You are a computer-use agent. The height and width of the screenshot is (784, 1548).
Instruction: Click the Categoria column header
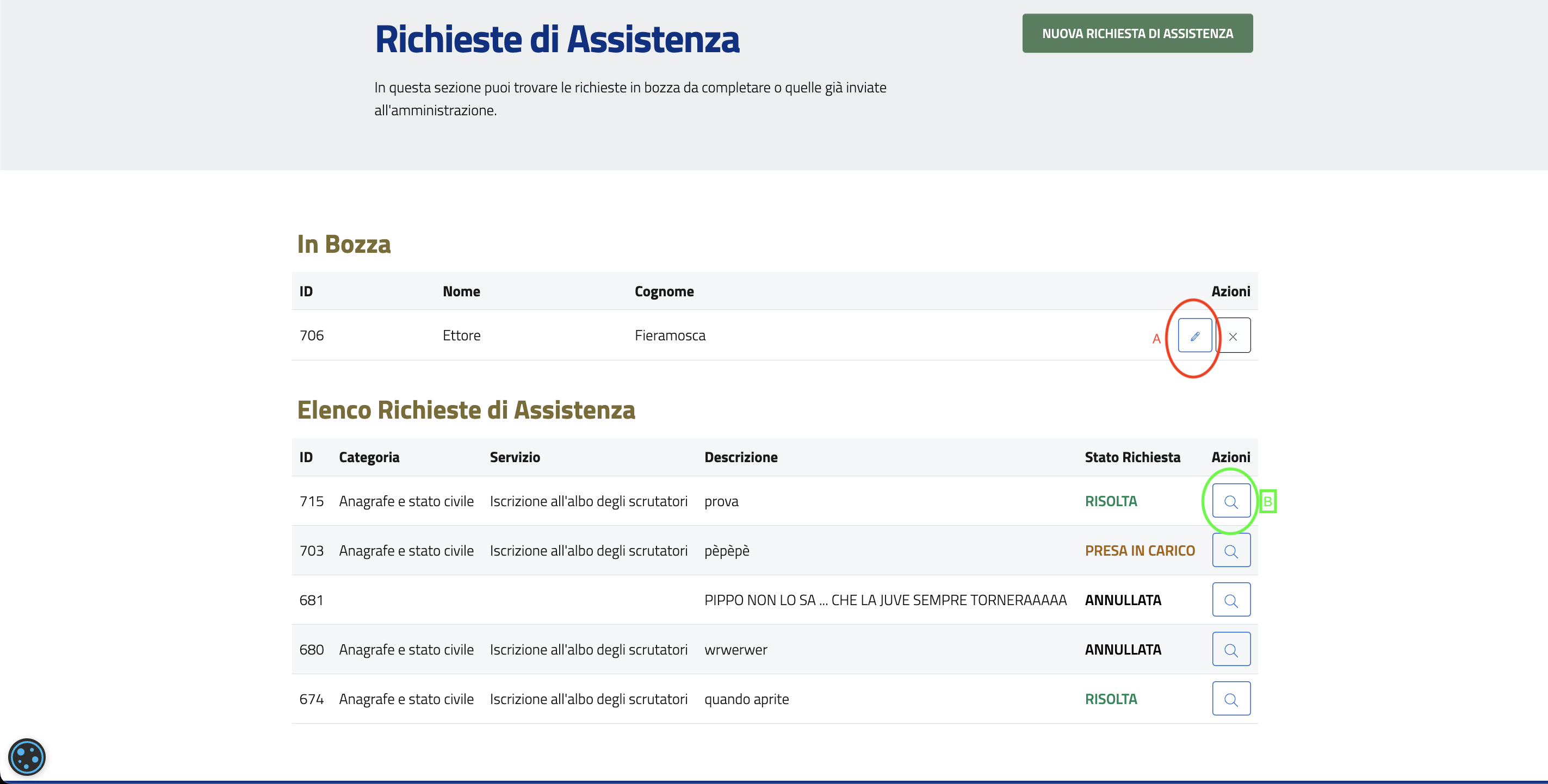coord(369,457)
